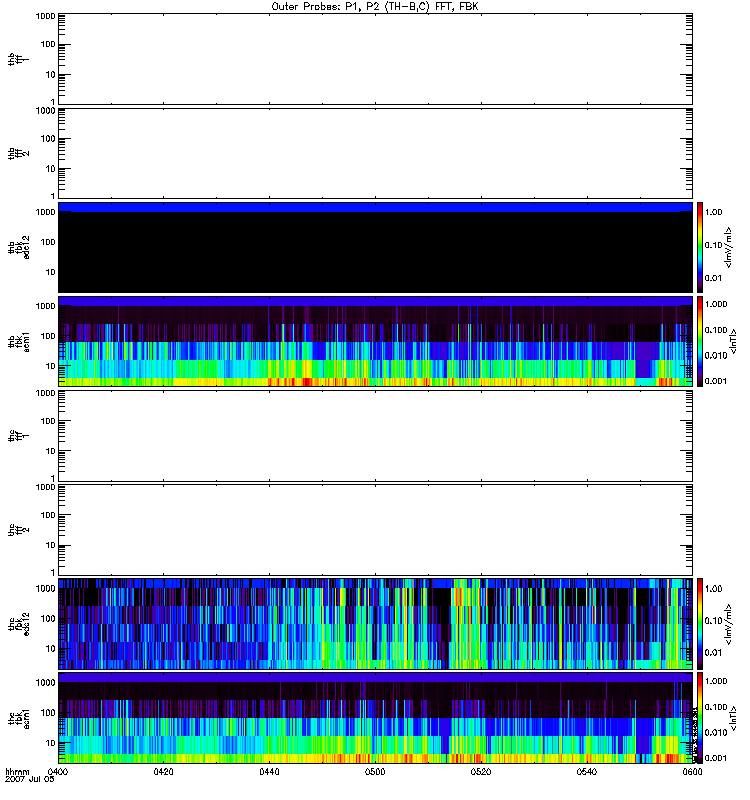Click '1.000' on the thb scm1 color bar
This screenshot has height=800, width=750.
716,304
